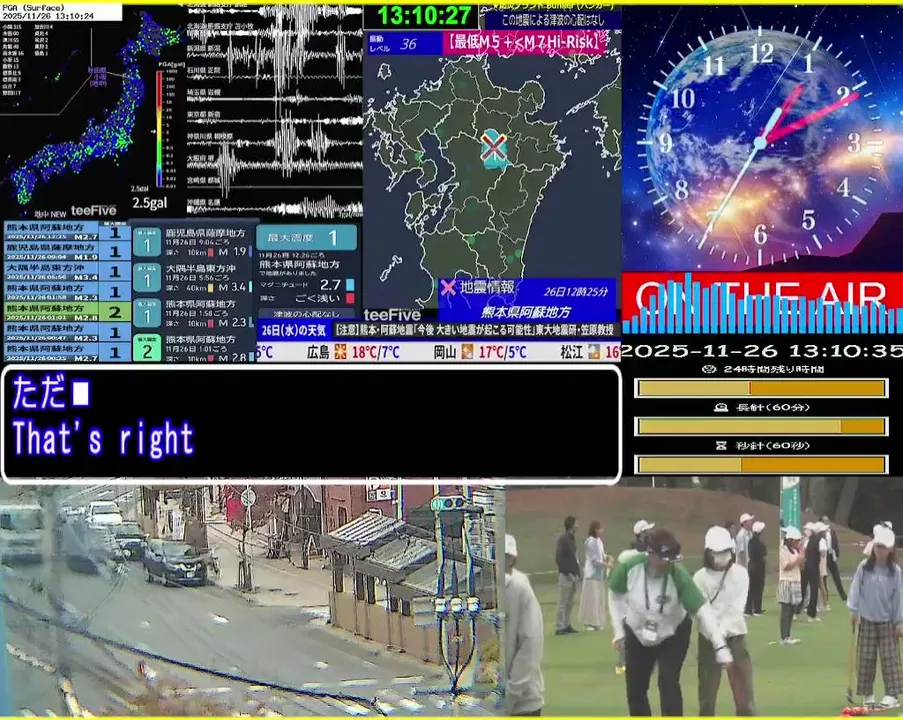
Task: Click the 最大震度 1 header banner
Action: [x=306, y=237]
